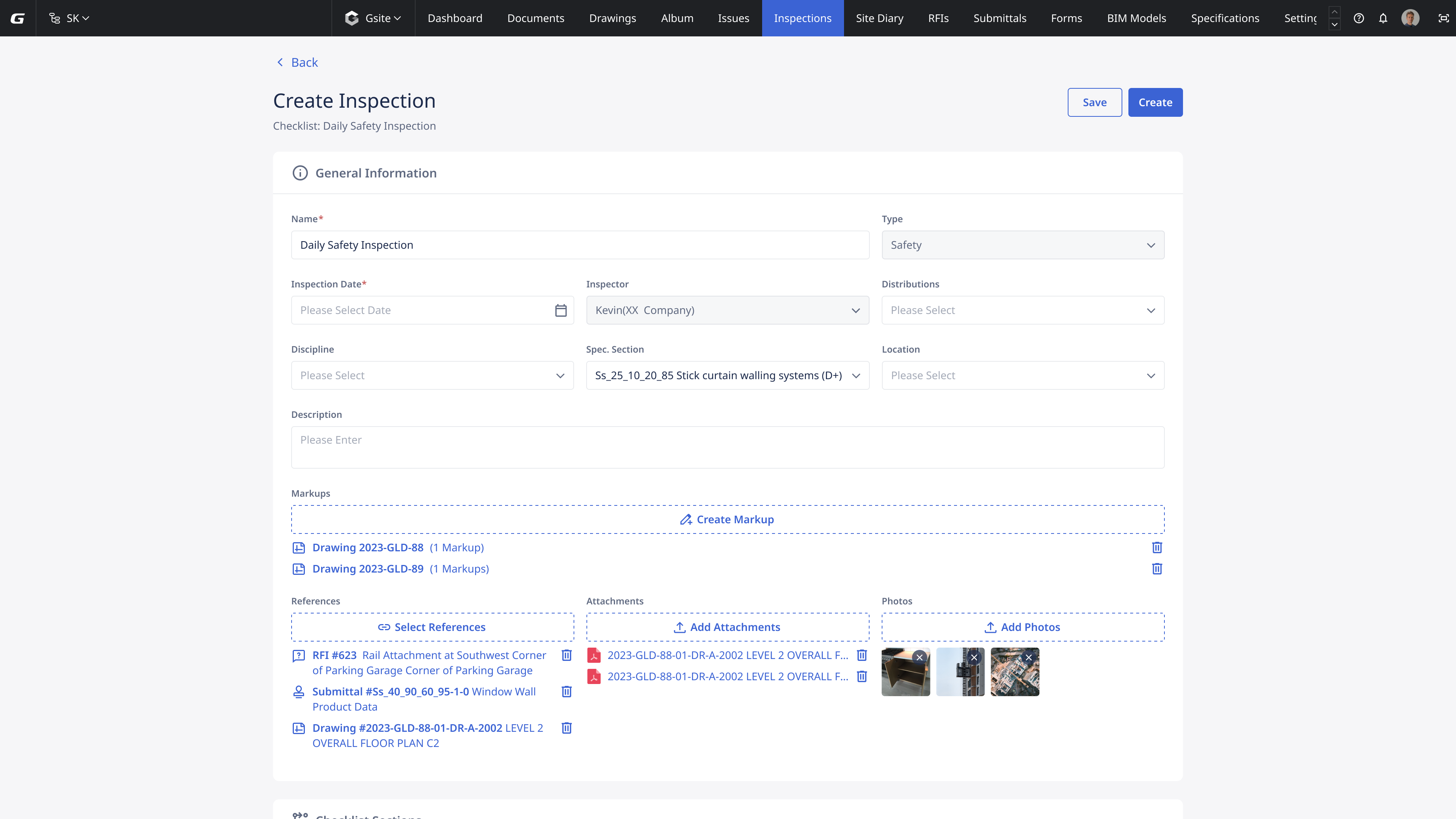Remove Submittal Window Wall reference trash icon
This screenshot has width=1456, height=819.
point(566,691)
